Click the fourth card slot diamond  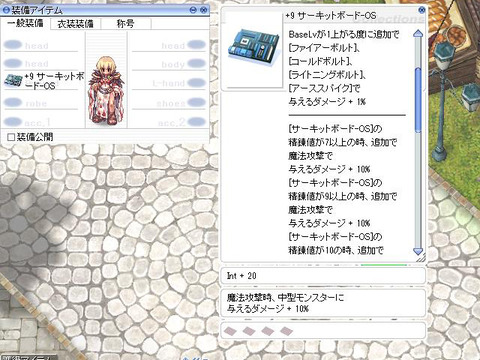(x=287, y=331)
